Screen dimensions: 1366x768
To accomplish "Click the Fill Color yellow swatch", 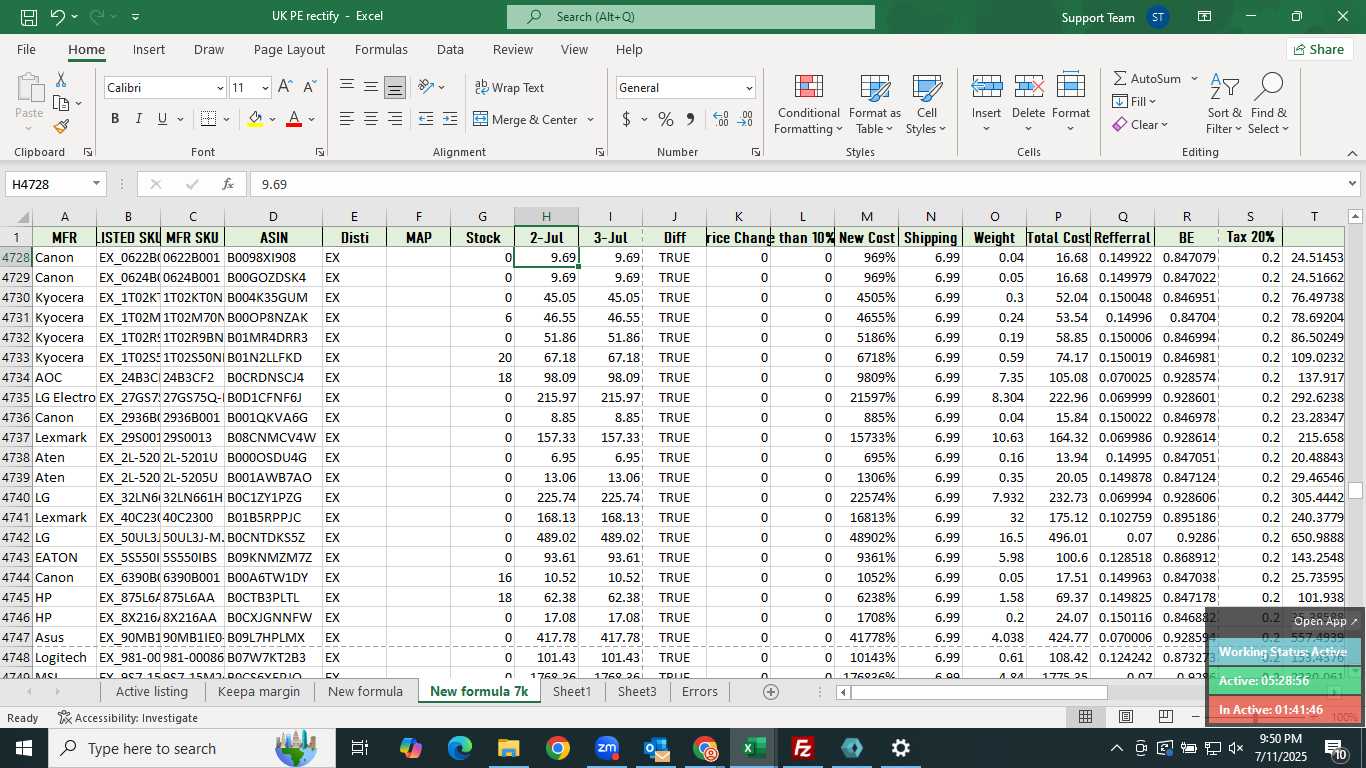I will (x=255, y=119).
